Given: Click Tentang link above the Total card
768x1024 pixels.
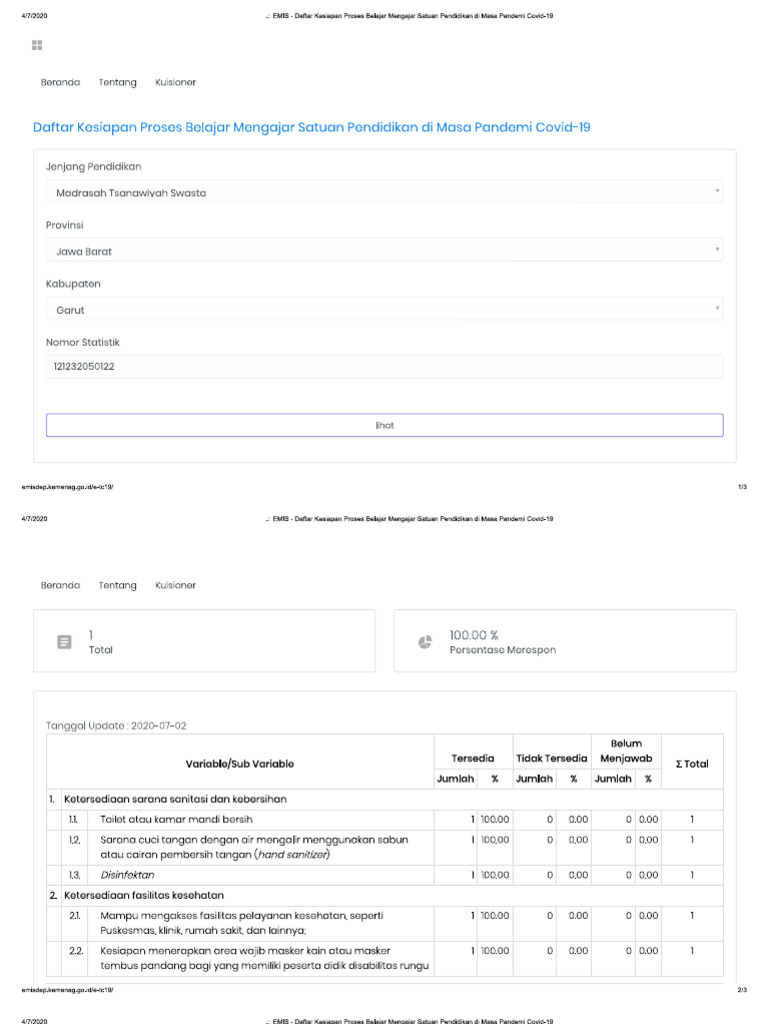Looking at the screenshot, I should click(x=117, y=585).
